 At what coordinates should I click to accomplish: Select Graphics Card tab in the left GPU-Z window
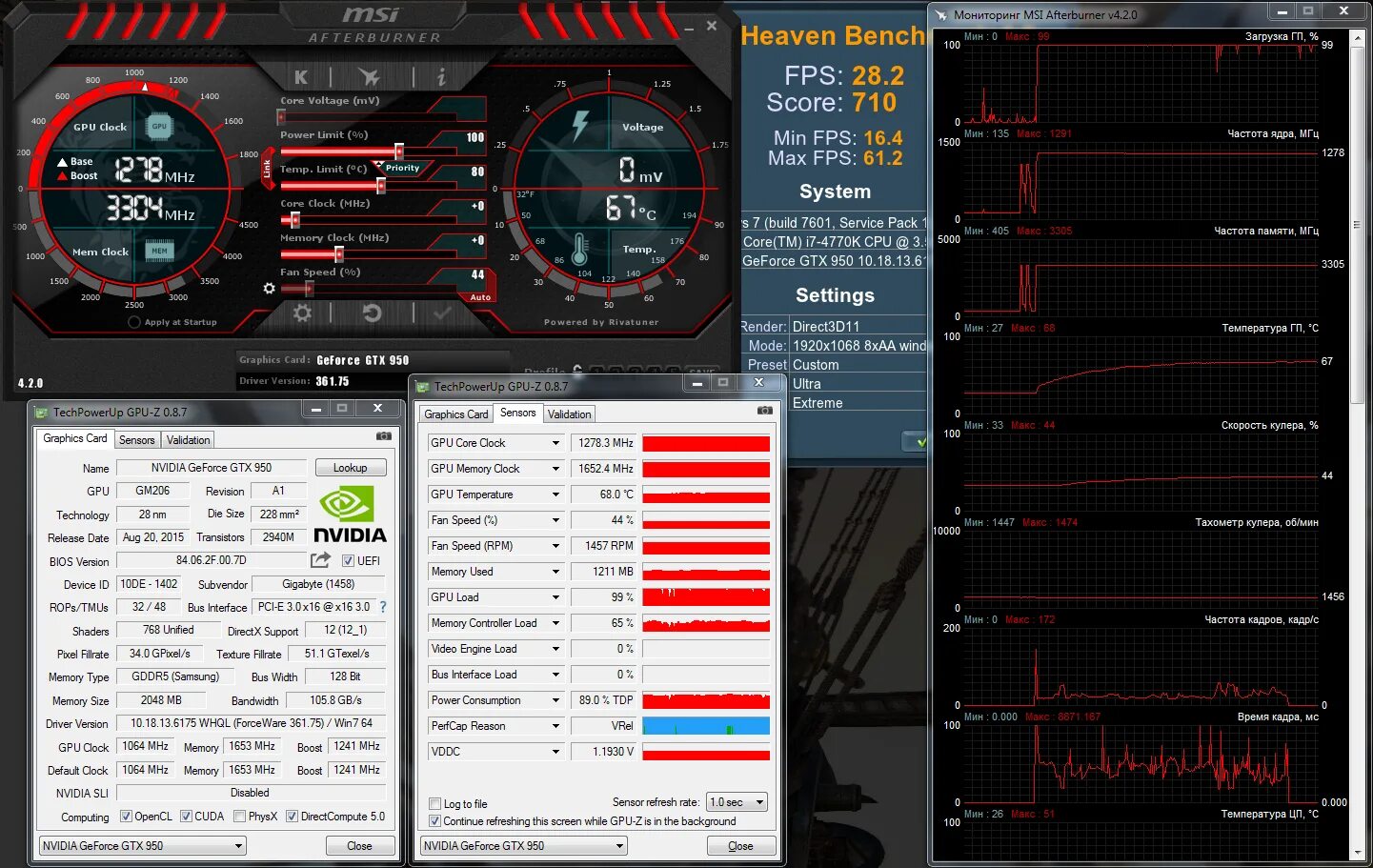(x=75, y=438)
